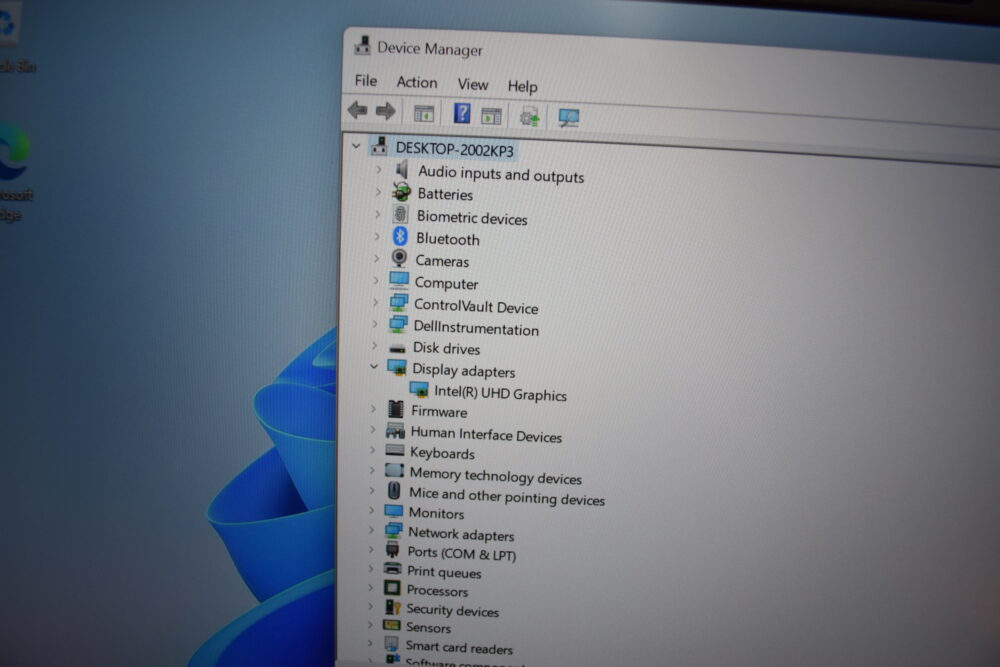This screenshot has height=667, width=1000.
Task: Click the ControlVault Device icon
Action: click(399, 302)
